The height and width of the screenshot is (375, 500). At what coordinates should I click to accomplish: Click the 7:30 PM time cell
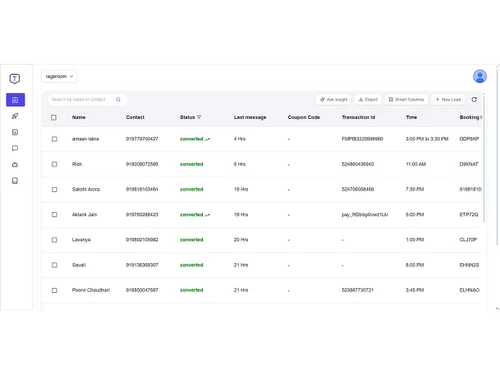[x=415, y=189]
